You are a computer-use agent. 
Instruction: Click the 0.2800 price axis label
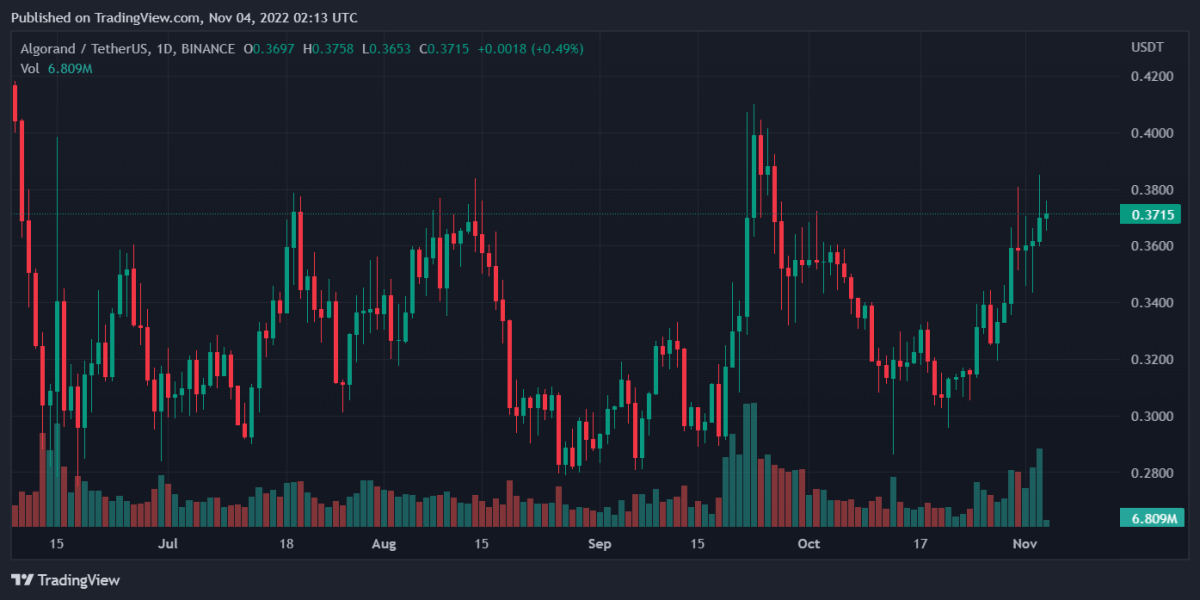1153,473
